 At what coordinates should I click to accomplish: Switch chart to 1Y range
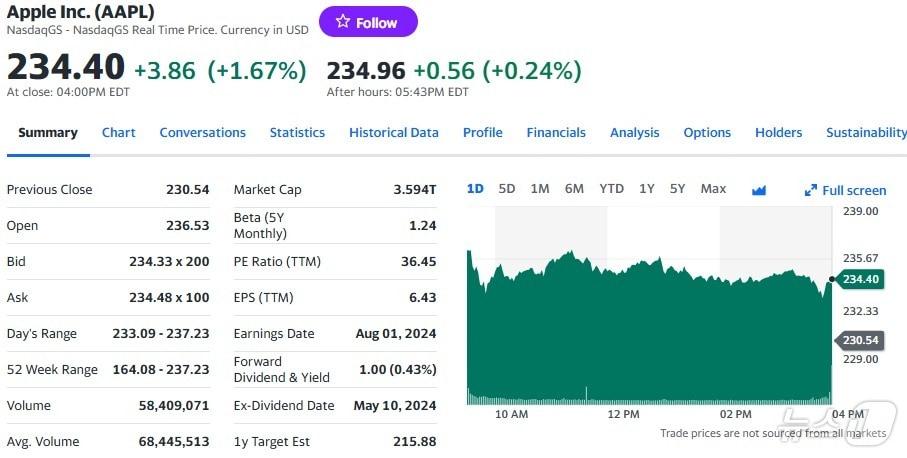click(647, 189)
